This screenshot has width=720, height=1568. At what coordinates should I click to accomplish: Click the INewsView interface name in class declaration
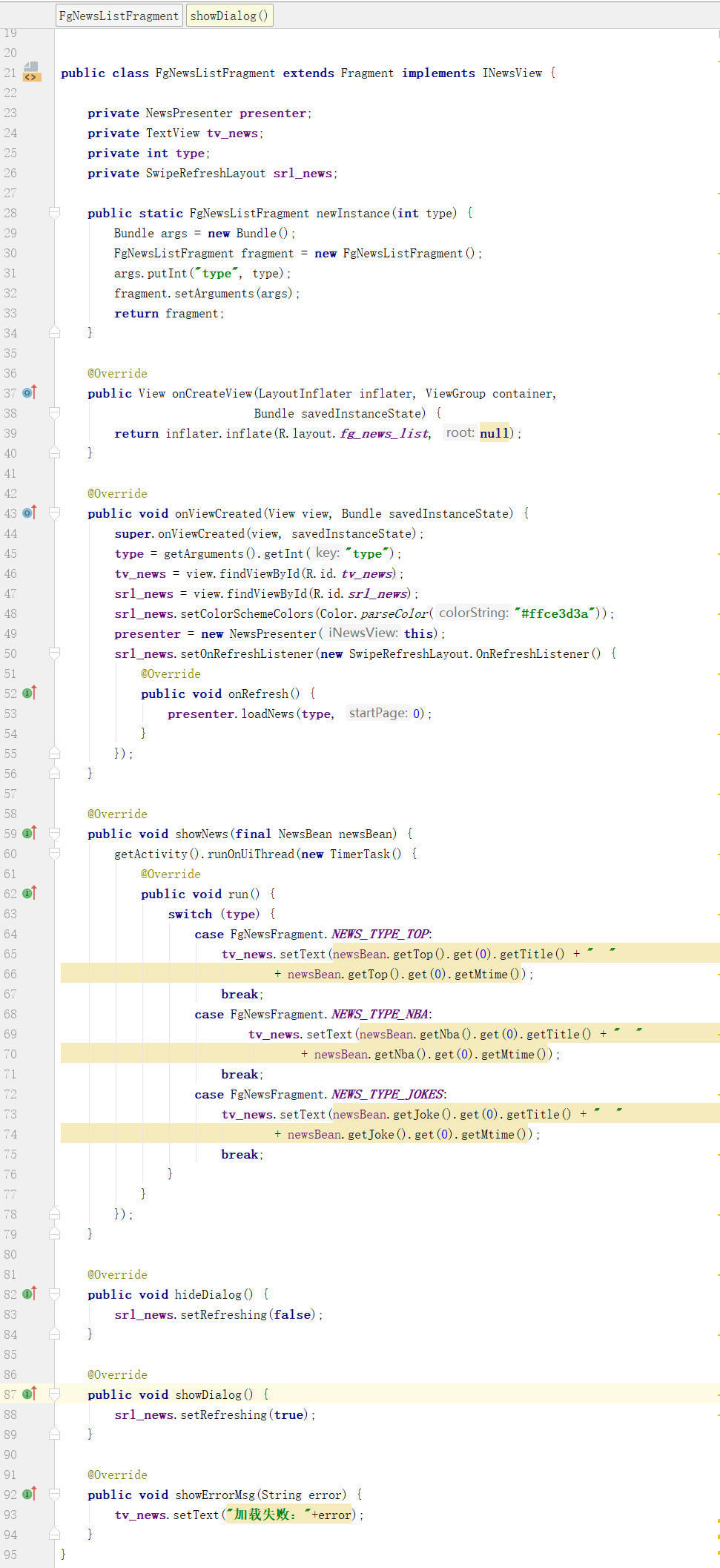pyautogui.click(x=512, y=73)
